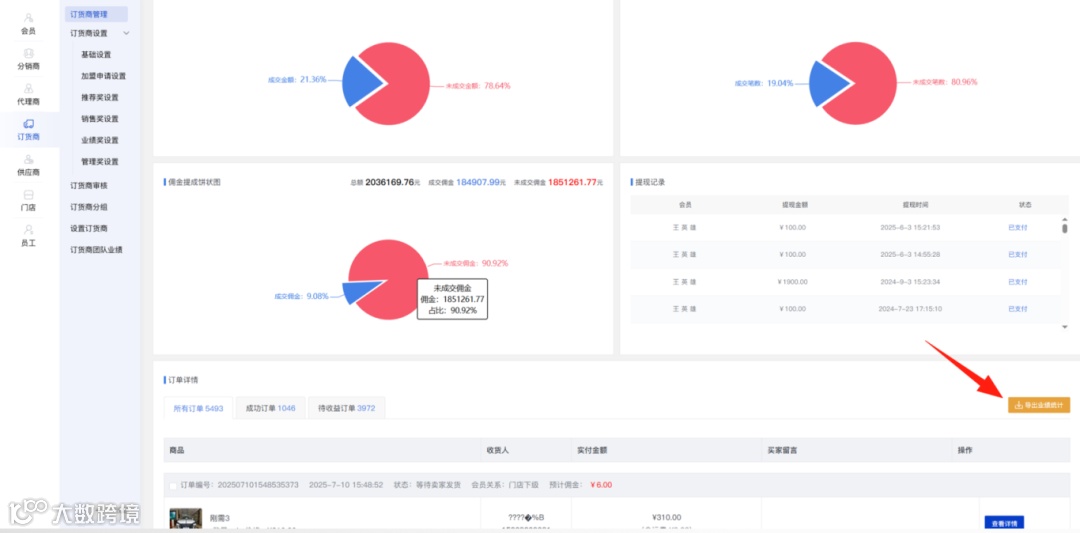Open the 供应商 section in the sidebar
This screenshot has width=1080, height=533.
pos(28,165)
